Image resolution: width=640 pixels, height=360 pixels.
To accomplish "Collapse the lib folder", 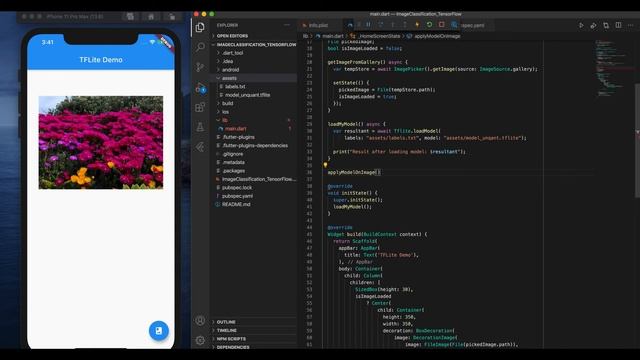I will point(253,120).
